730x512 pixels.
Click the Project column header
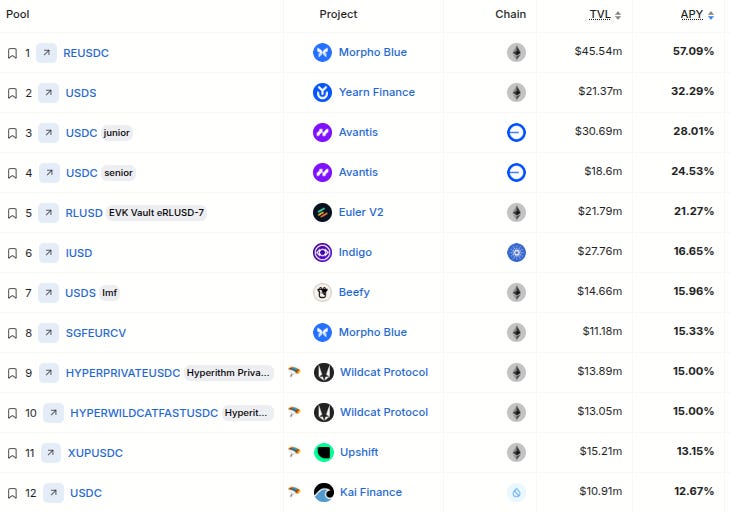(338, 14)
